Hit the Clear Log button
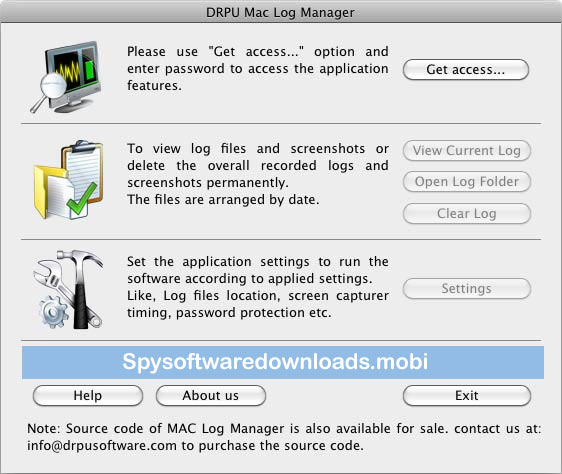The height and width of the screenshot is (474, 562). pos(467,214)
